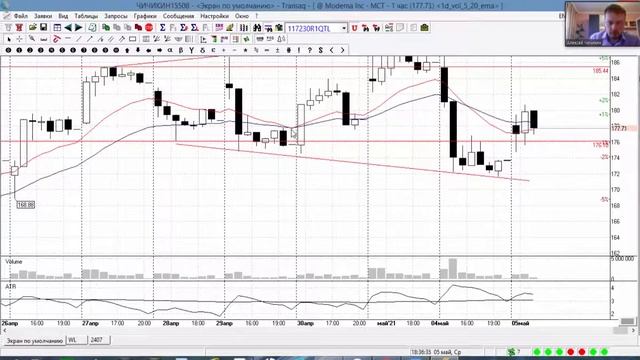The width and height of the screenshot is (640, 360).
Task: Click the 177.71 current price tag
Action: [x=619, y=128]
